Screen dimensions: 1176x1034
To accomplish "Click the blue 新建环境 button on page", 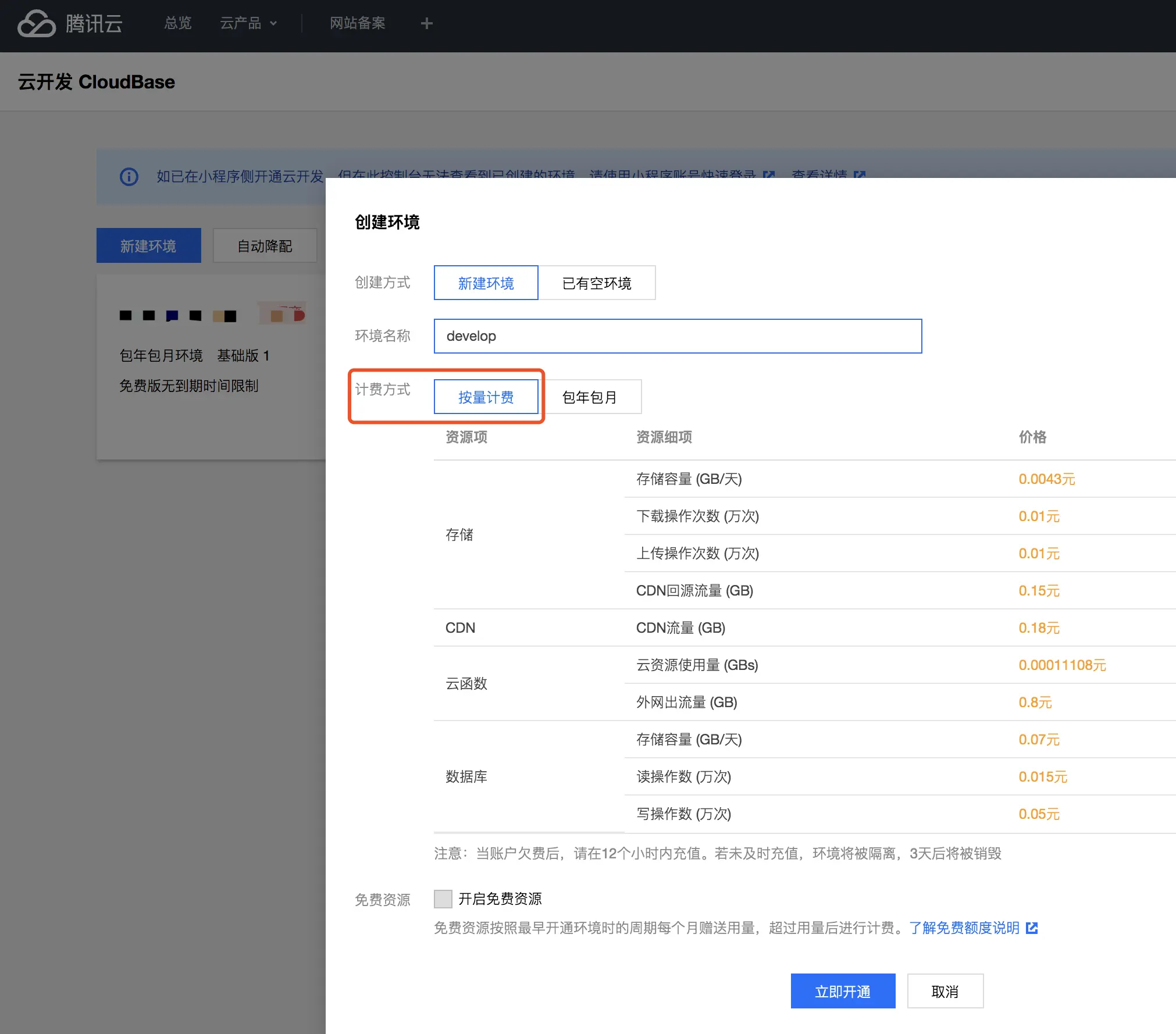I will (148, 246).
